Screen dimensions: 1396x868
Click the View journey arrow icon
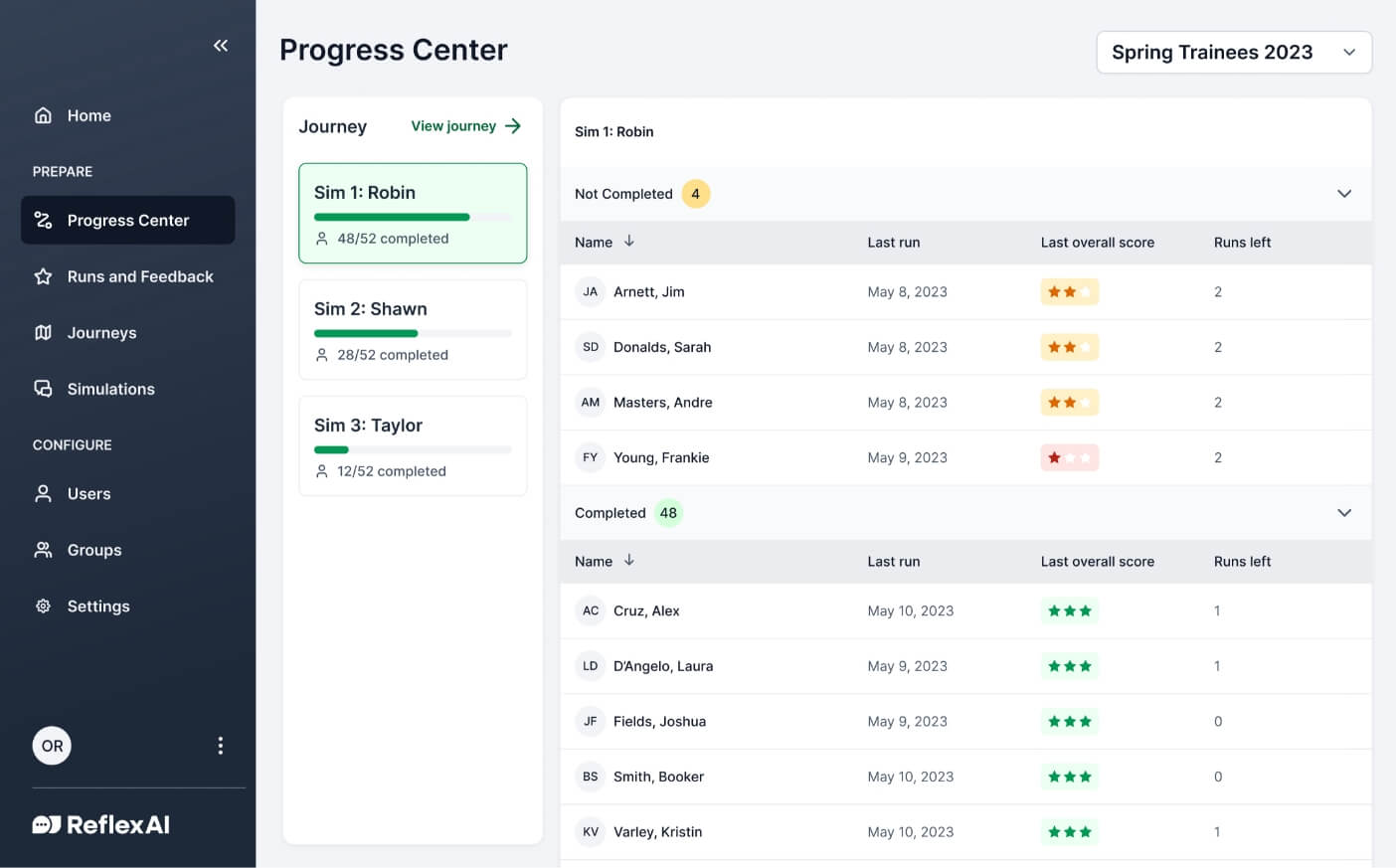pyautogui.click(x=513, y=125)
